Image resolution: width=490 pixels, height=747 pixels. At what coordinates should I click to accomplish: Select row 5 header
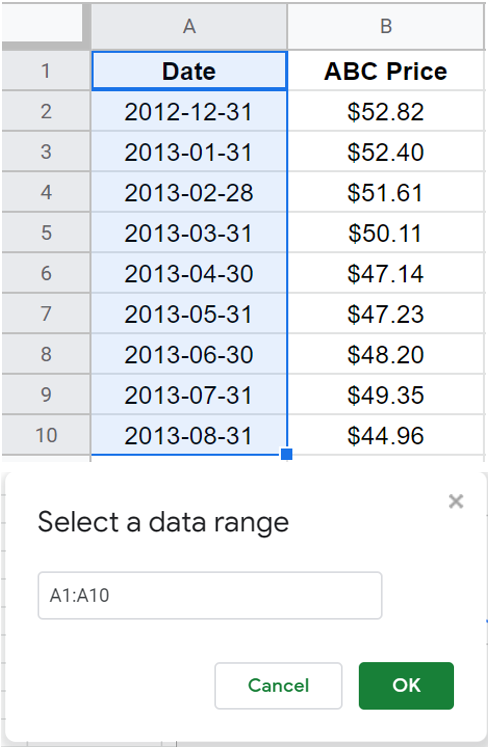pos(46,233)
